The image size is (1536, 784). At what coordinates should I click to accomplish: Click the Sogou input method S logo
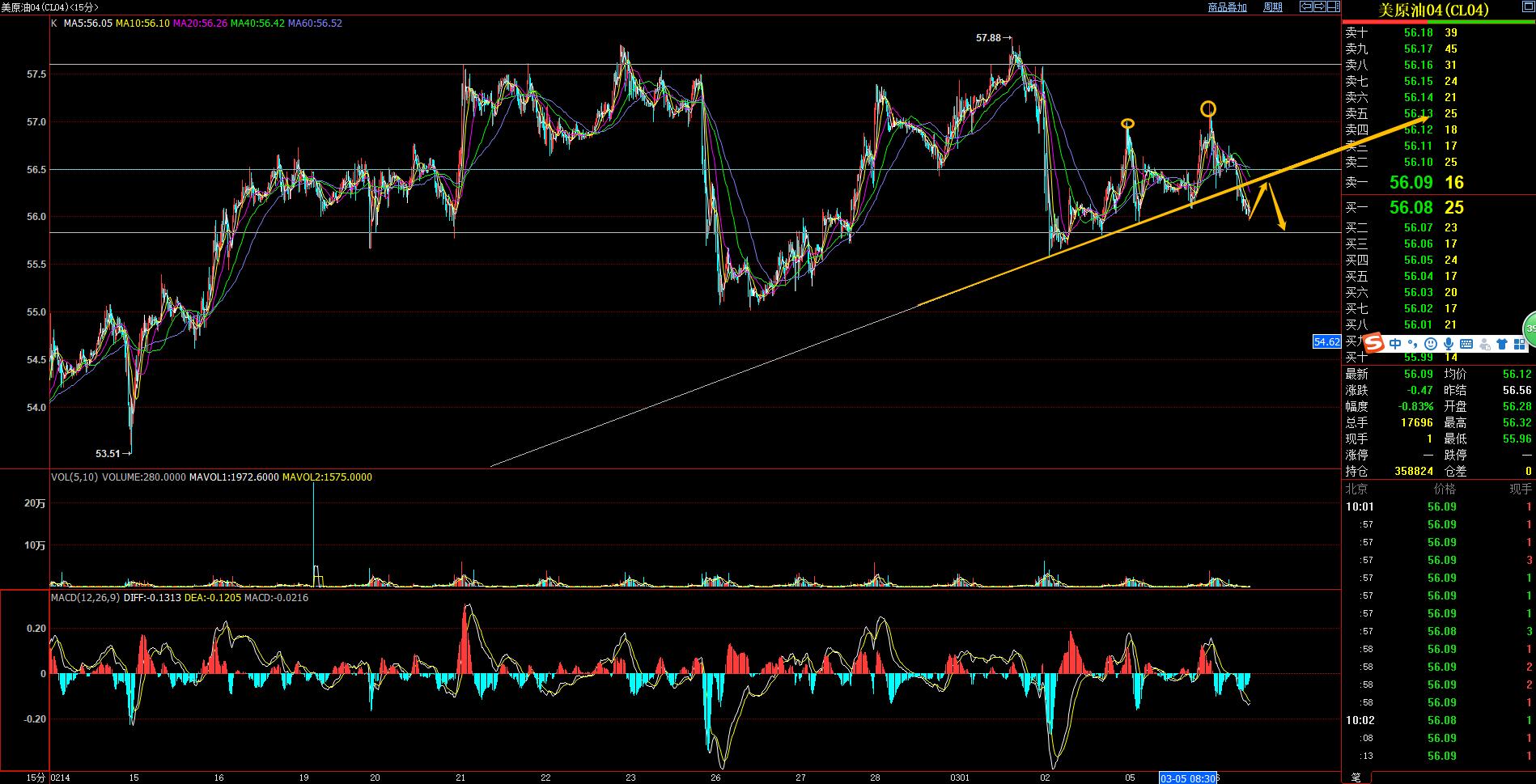[1375, 344]
